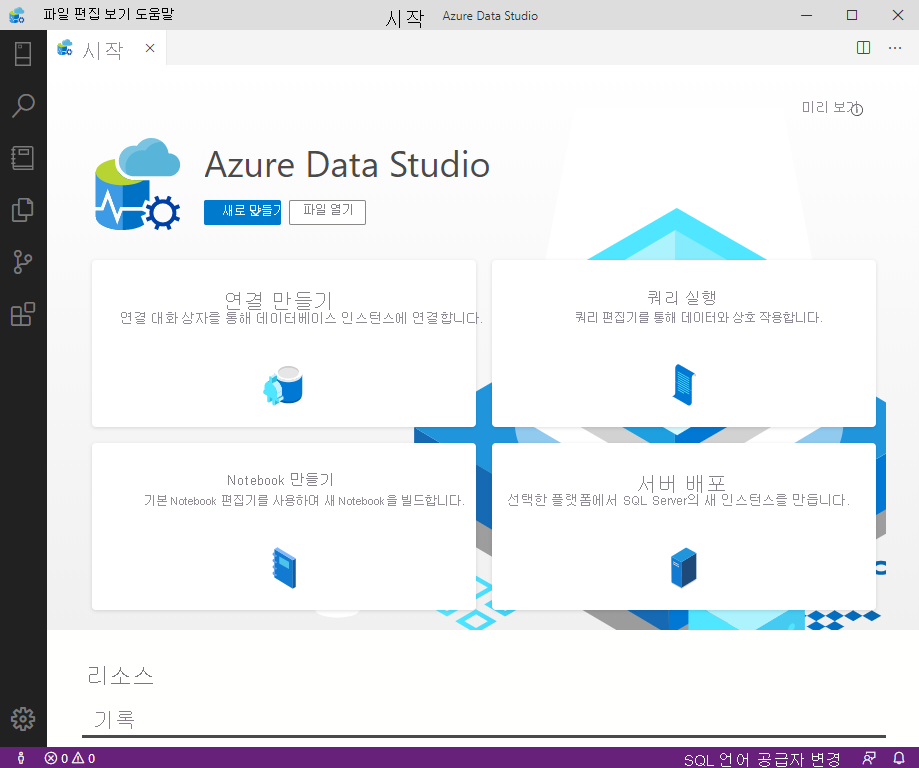Click the split editor icon

pyautogui.click(x=863, y=47)
